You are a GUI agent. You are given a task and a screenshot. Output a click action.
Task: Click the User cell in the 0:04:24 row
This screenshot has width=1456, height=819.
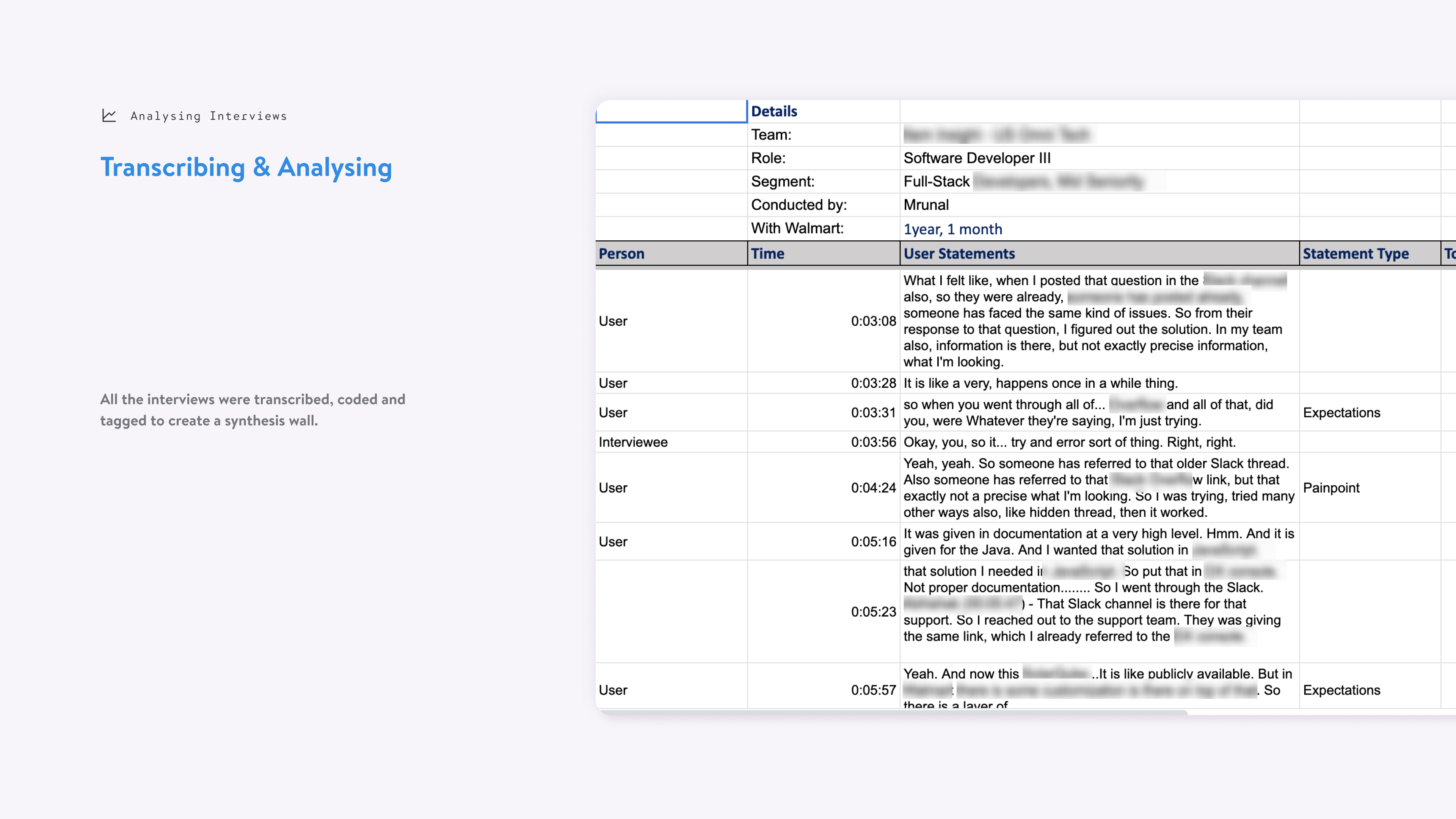(672, 488)
